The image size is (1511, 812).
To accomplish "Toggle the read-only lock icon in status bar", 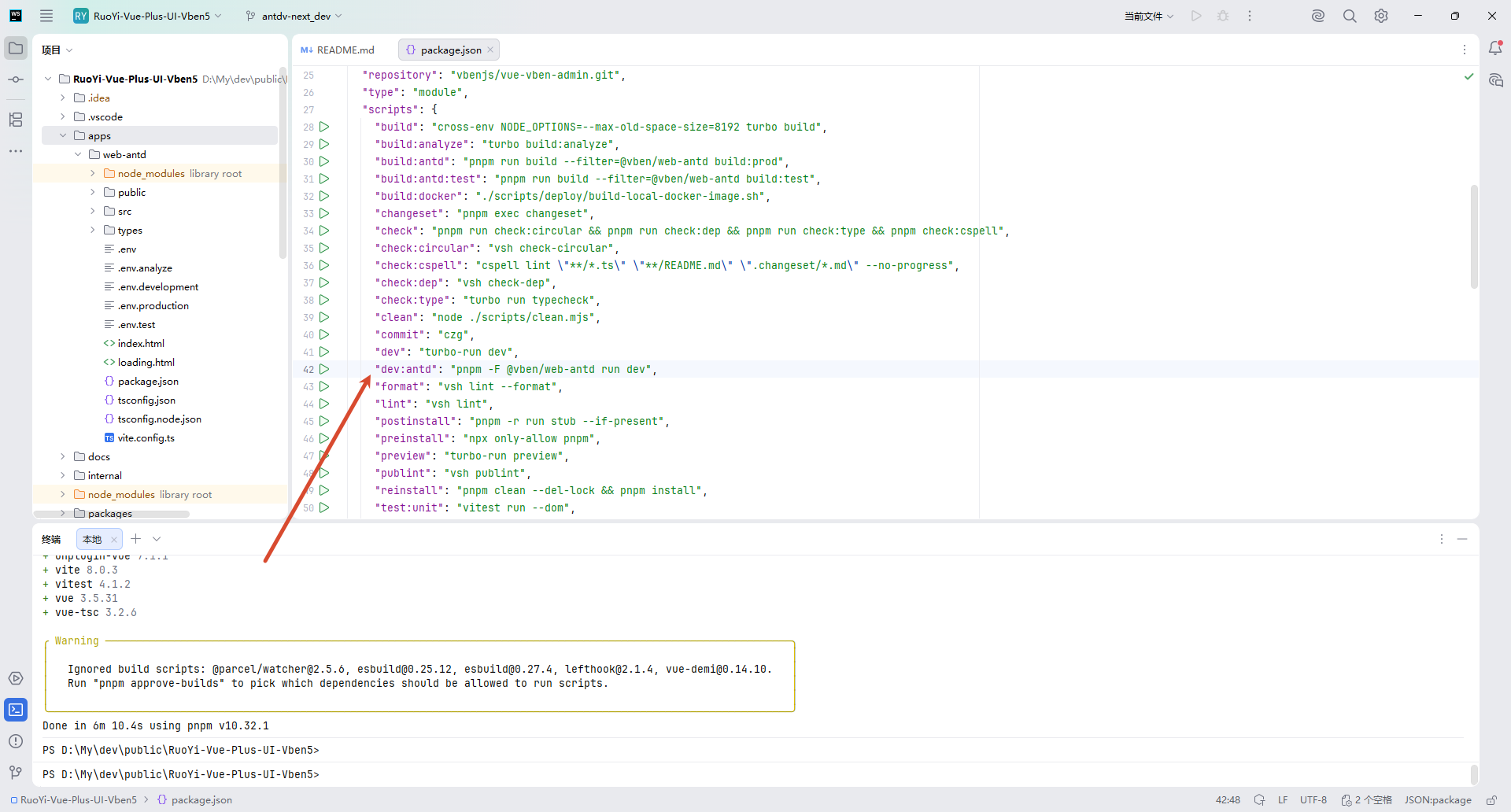I will click(1491, 800).
